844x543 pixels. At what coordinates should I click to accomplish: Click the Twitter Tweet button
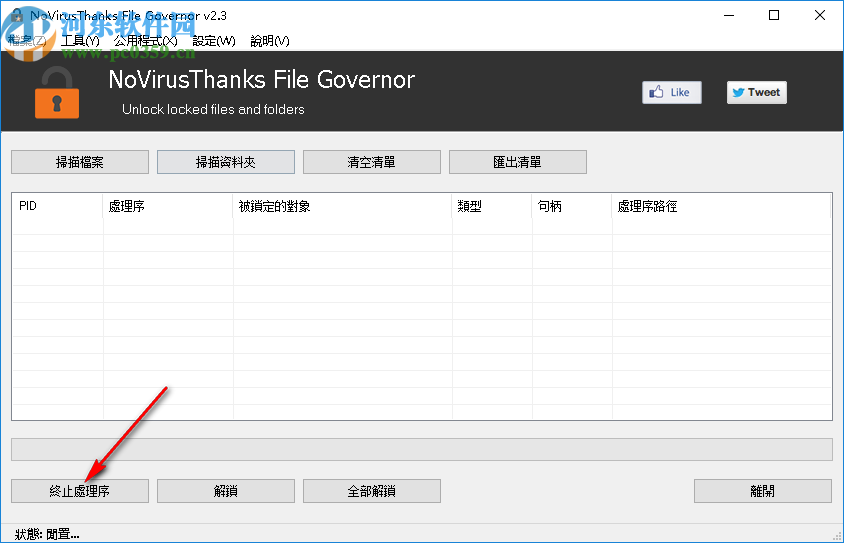[x=757, y=93]
